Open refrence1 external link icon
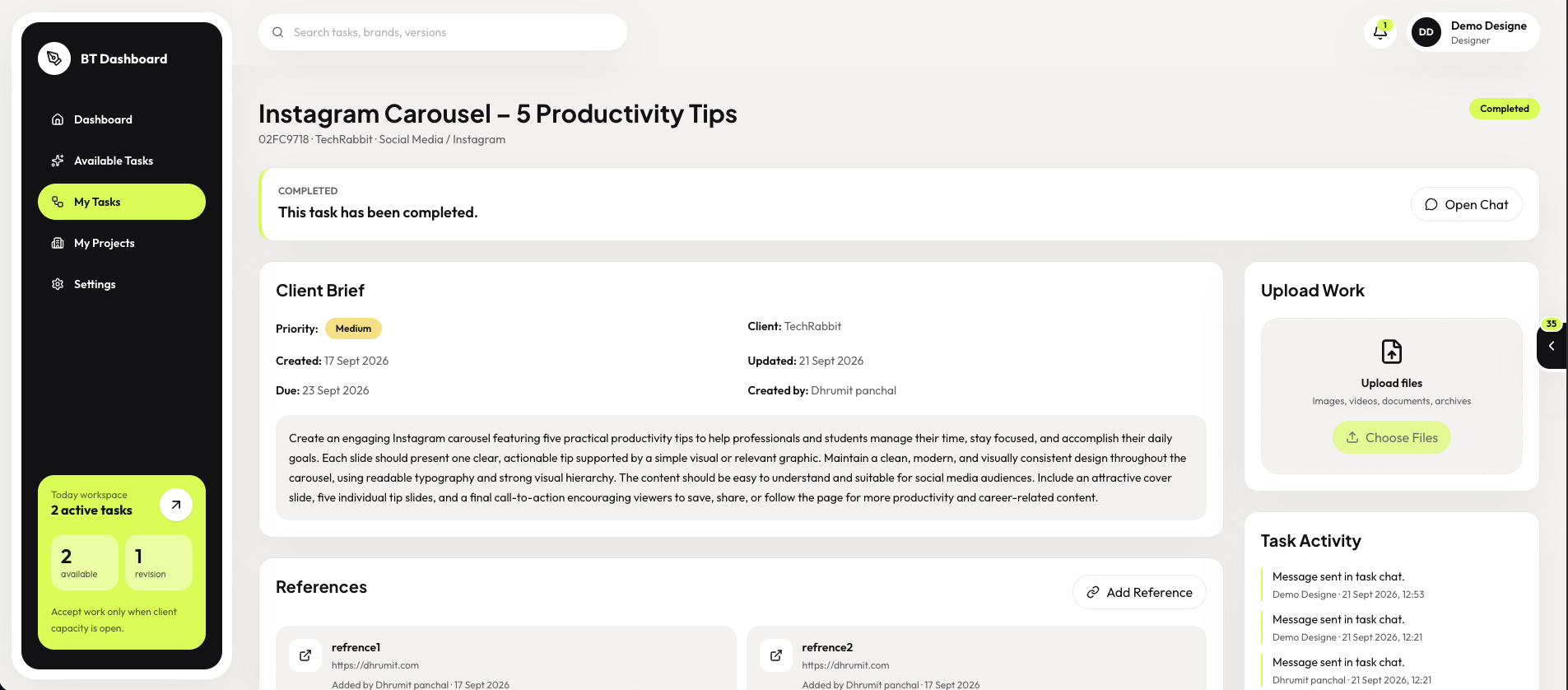The height and width of the screenshot is (690, 1568). (305, 655)
